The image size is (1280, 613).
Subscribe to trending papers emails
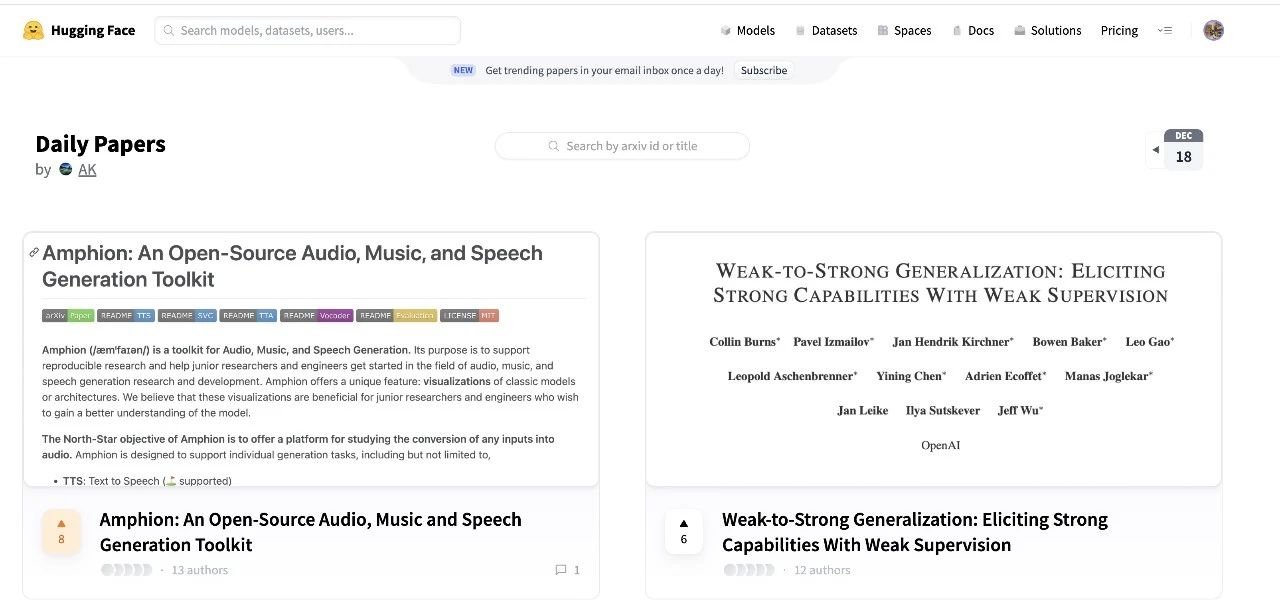[x=764, y=70]
